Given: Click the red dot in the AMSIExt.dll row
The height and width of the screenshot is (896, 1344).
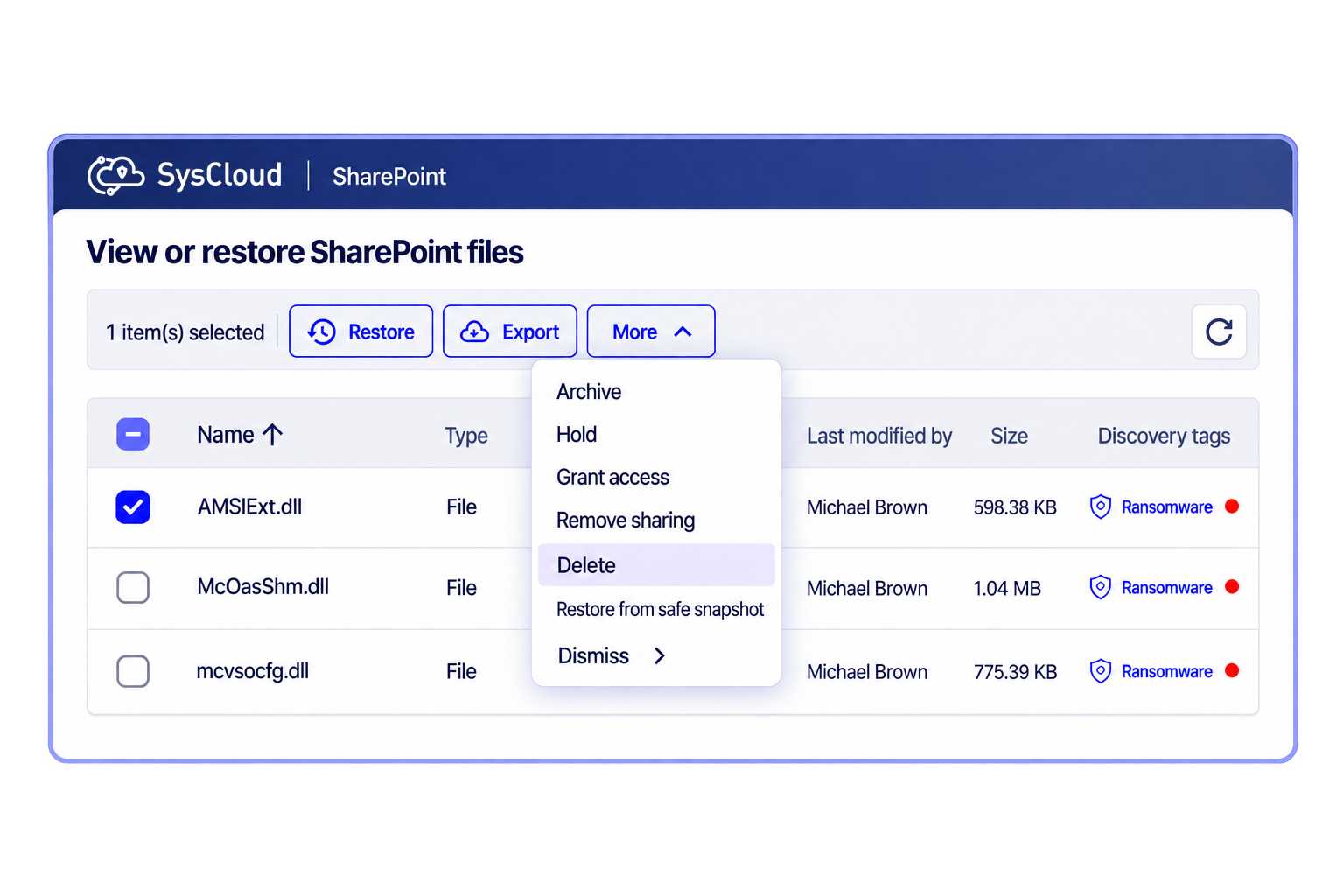Looking at the screenshot, I should (1232, 507).
